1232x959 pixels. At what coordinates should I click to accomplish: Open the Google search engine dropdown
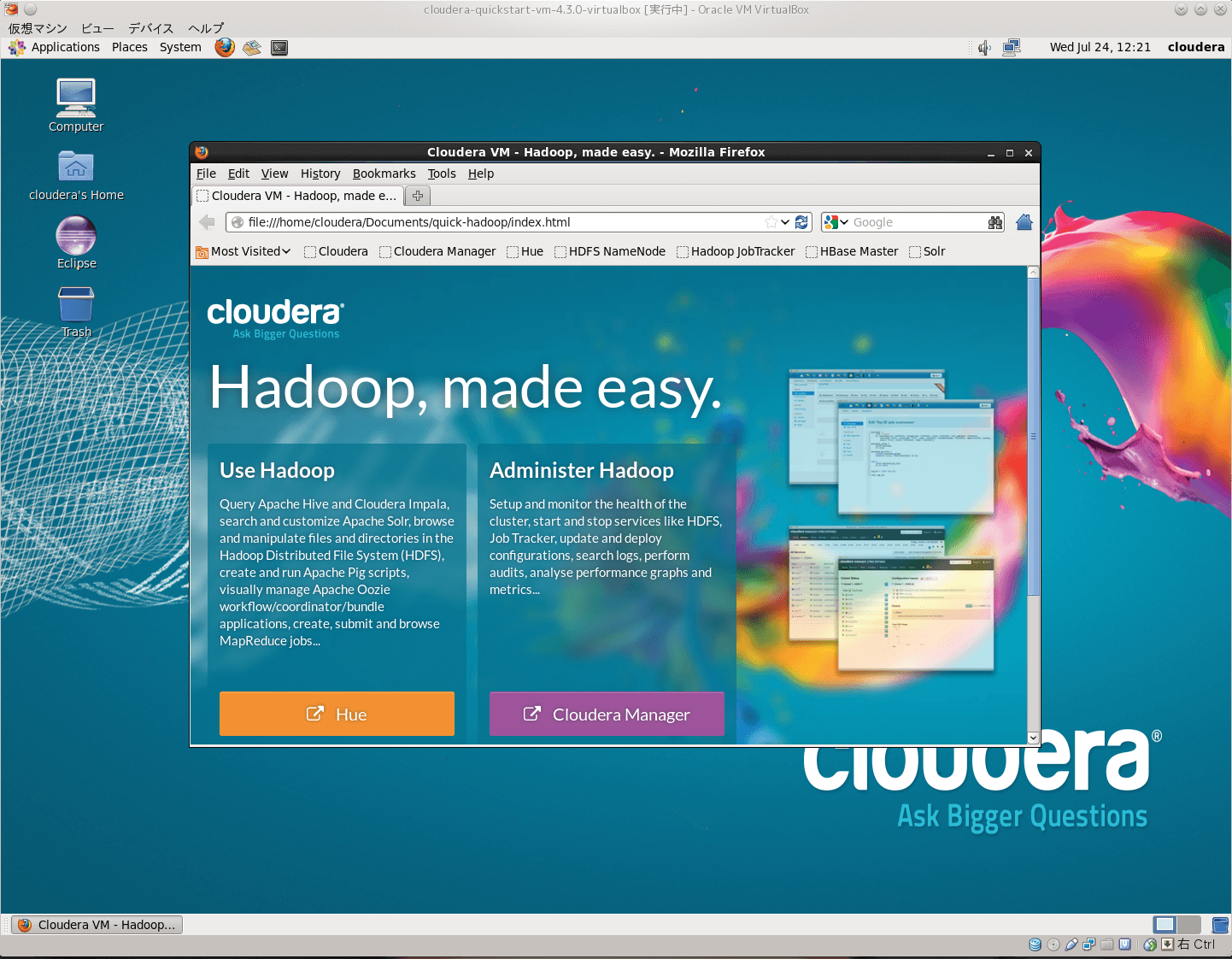tap(836, 222)
